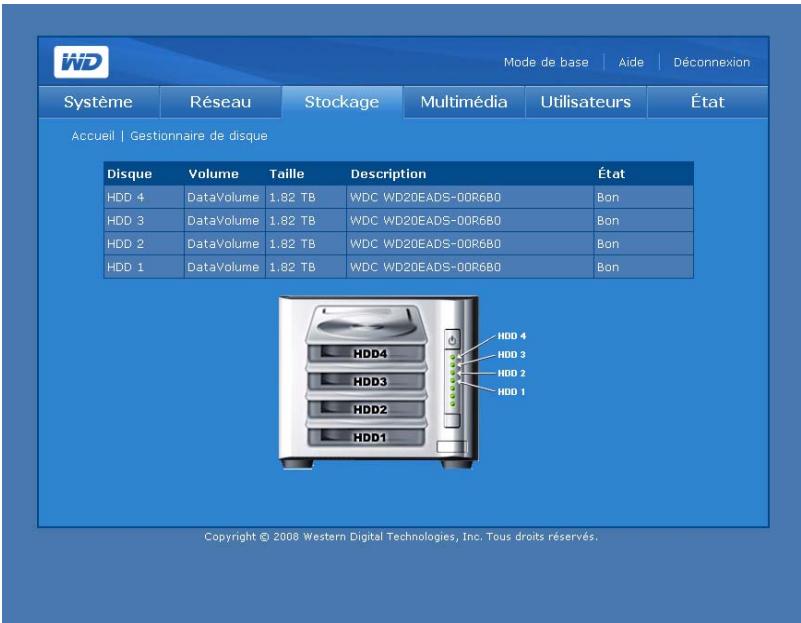Open the Système tab
The height and width of the screenshot is (623, 801).
click(99, 102)
